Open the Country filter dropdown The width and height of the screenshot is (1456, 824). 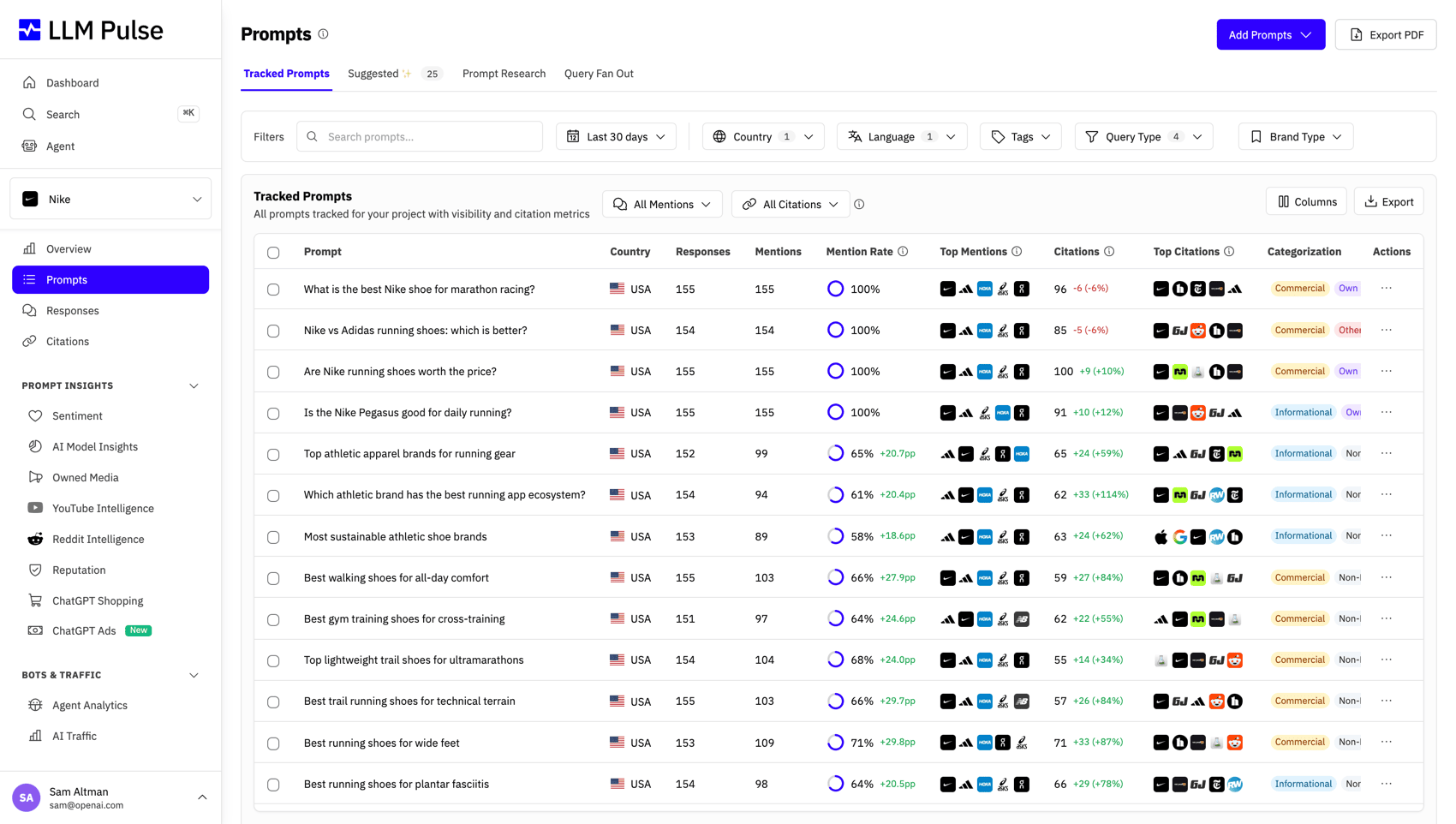(x=763, y=136)
